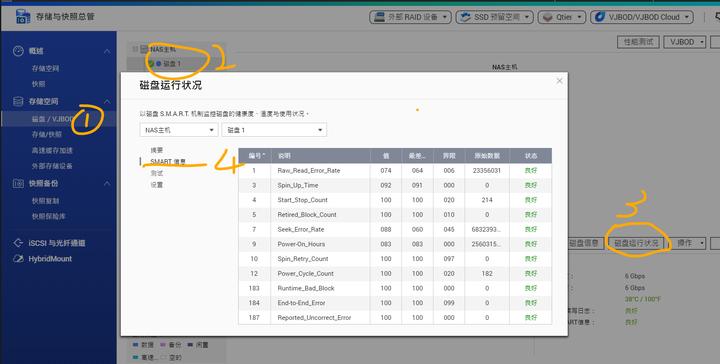
Task: Click the 磁盘运行状况 button
Action: pyautogui.click(x=636, y=243)
